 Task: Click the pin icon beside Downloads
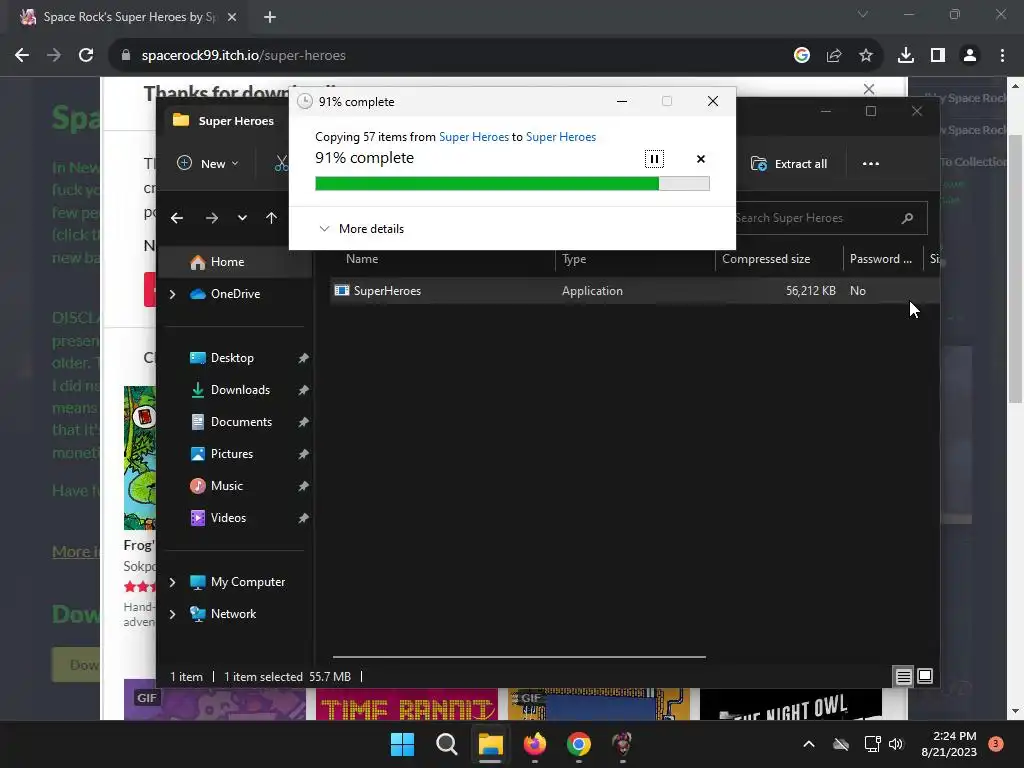(x=303, y=390)
